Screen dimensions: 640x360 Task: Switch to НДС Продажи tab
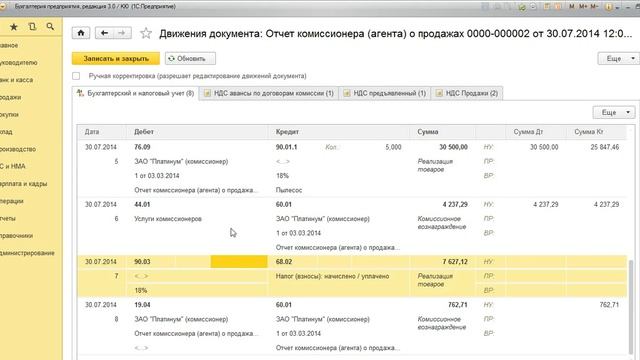(467, 93)
